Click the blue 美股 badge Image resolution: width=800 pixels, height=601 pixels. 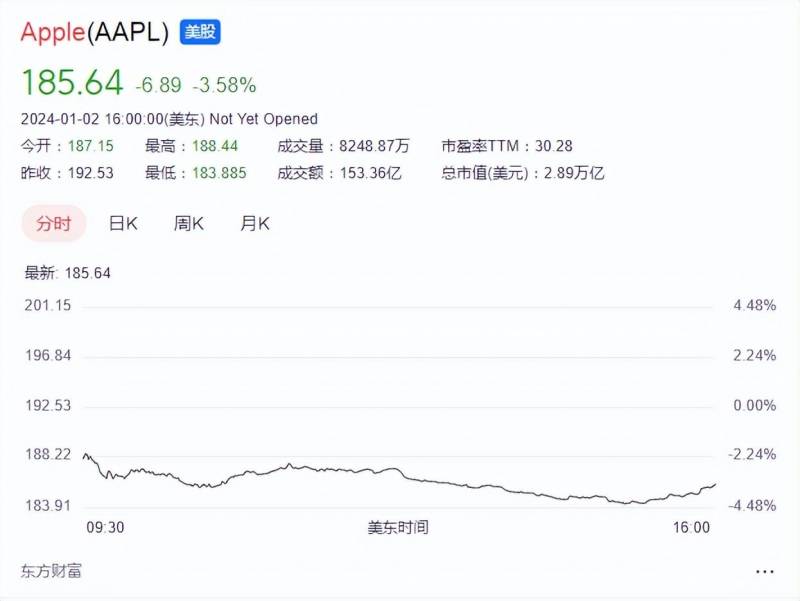coord(200,32)
